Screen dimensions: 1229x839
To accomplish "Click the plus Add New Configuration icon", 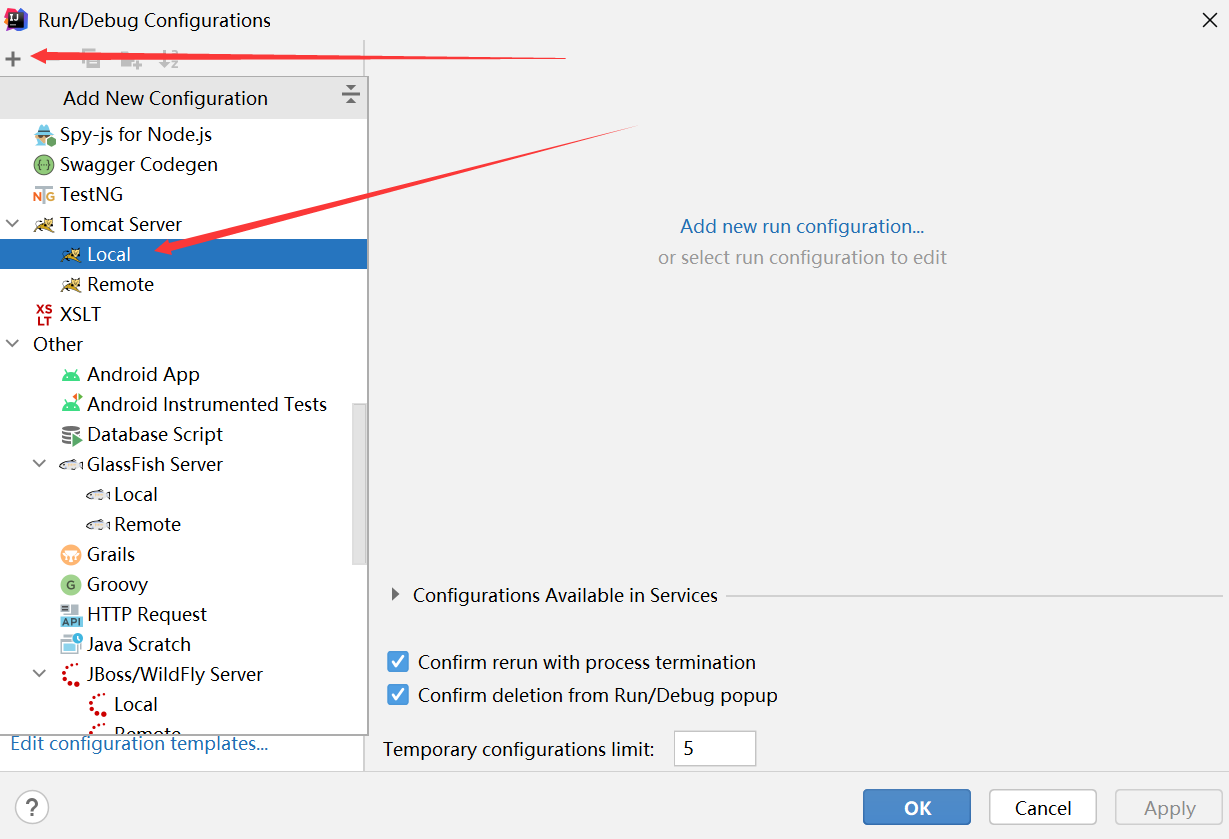I will coord(13,59).
